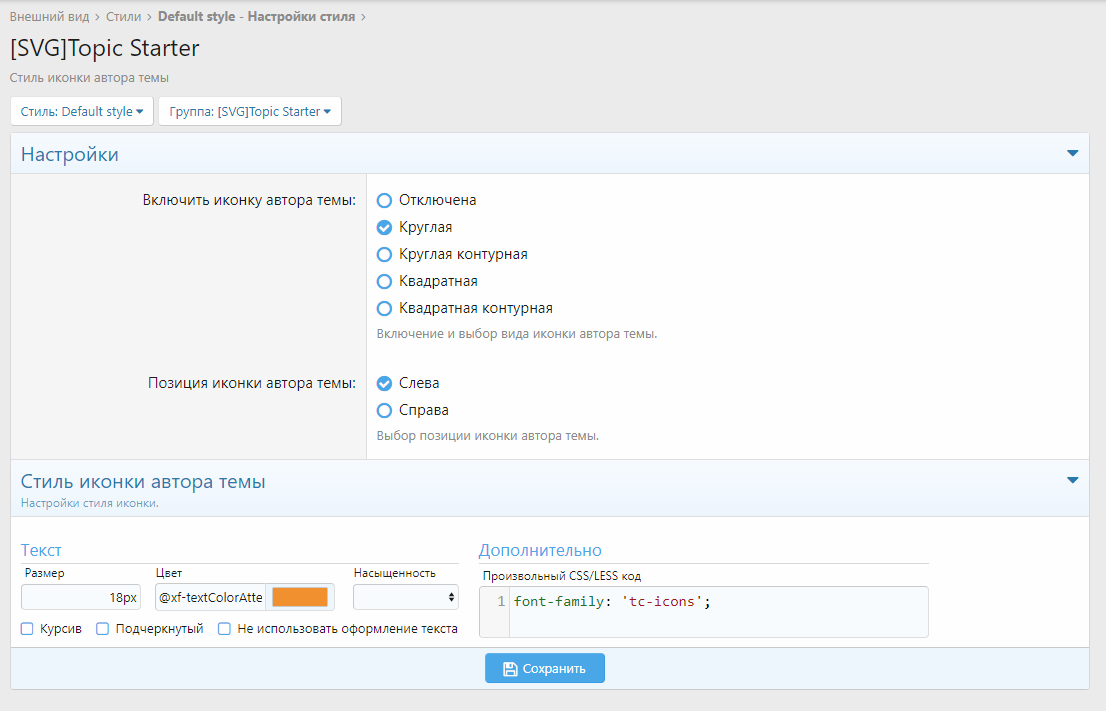This screenshot has width=1106, height=711.
Task: Open the Насыщенность select box
Action: click(x=405, y=597)
